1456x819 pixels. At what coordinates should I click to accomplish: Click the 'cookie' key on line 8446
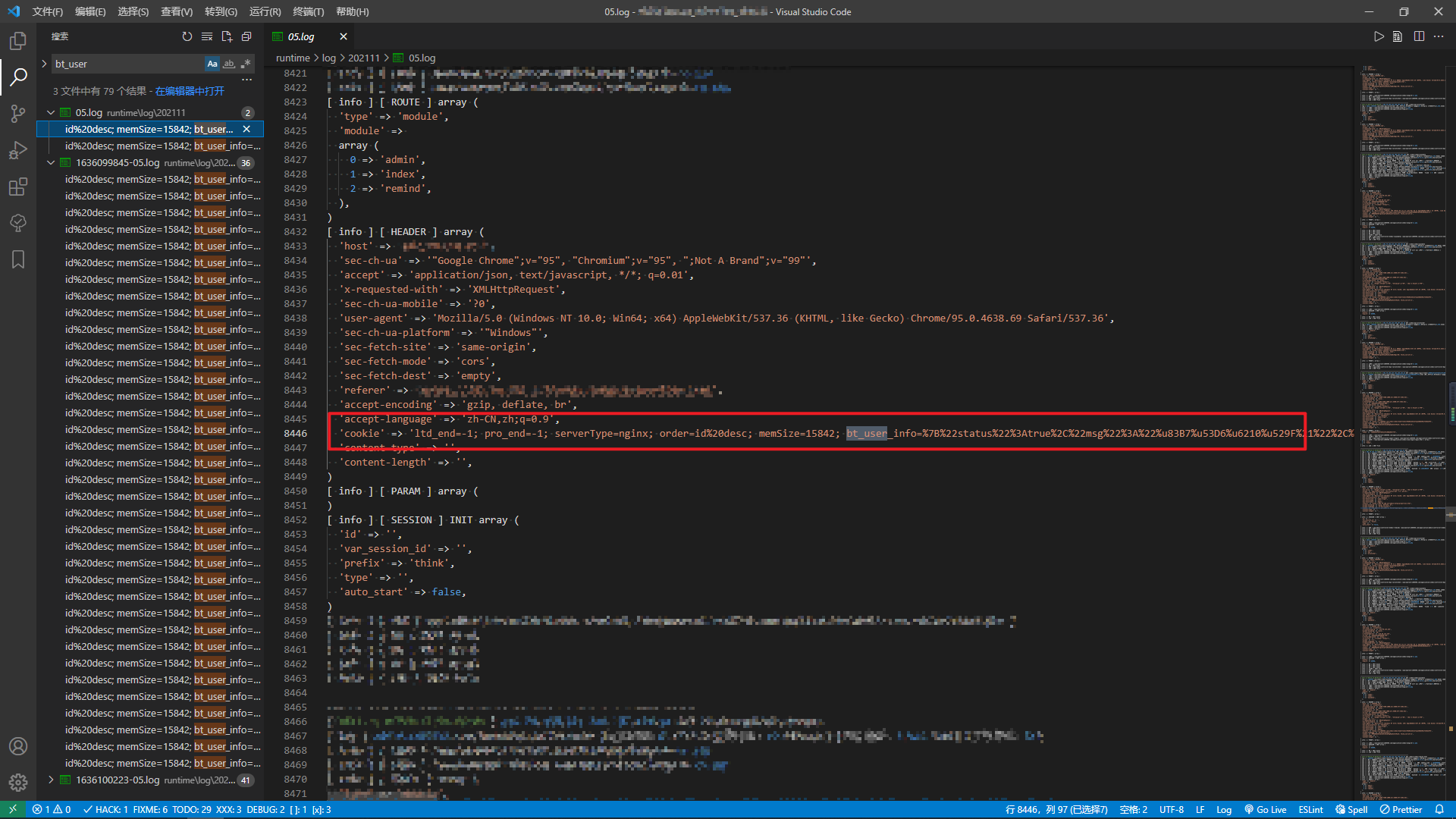pyautogui.click(x=362, y=433)
